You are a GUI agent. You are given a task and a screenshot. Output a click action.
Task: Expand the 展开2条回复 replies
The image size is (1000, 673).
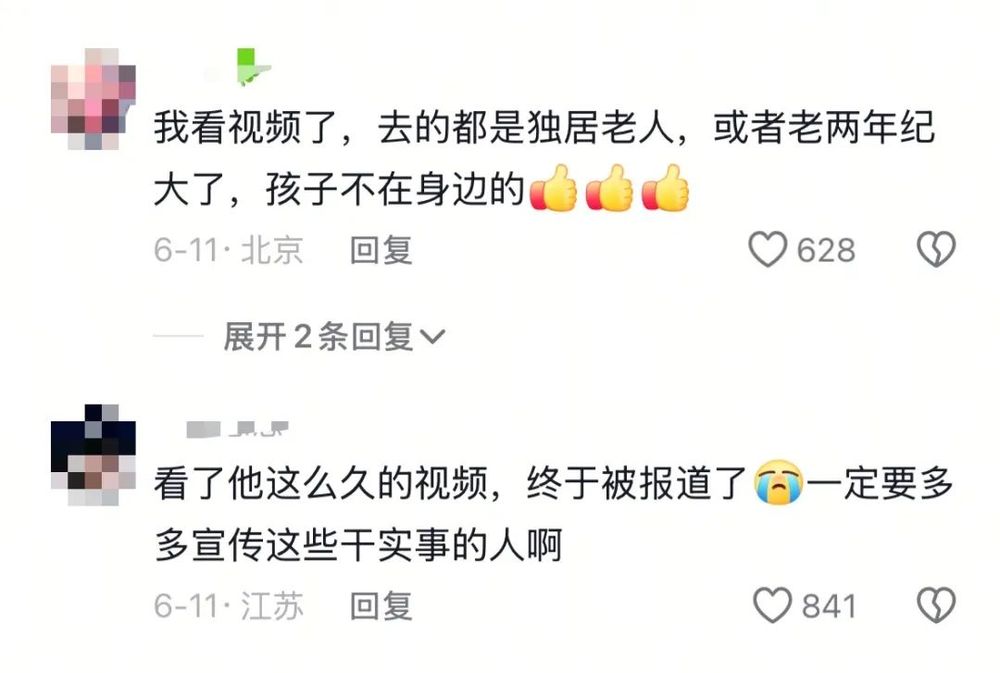pyautogui.click(x=334, y=336)
